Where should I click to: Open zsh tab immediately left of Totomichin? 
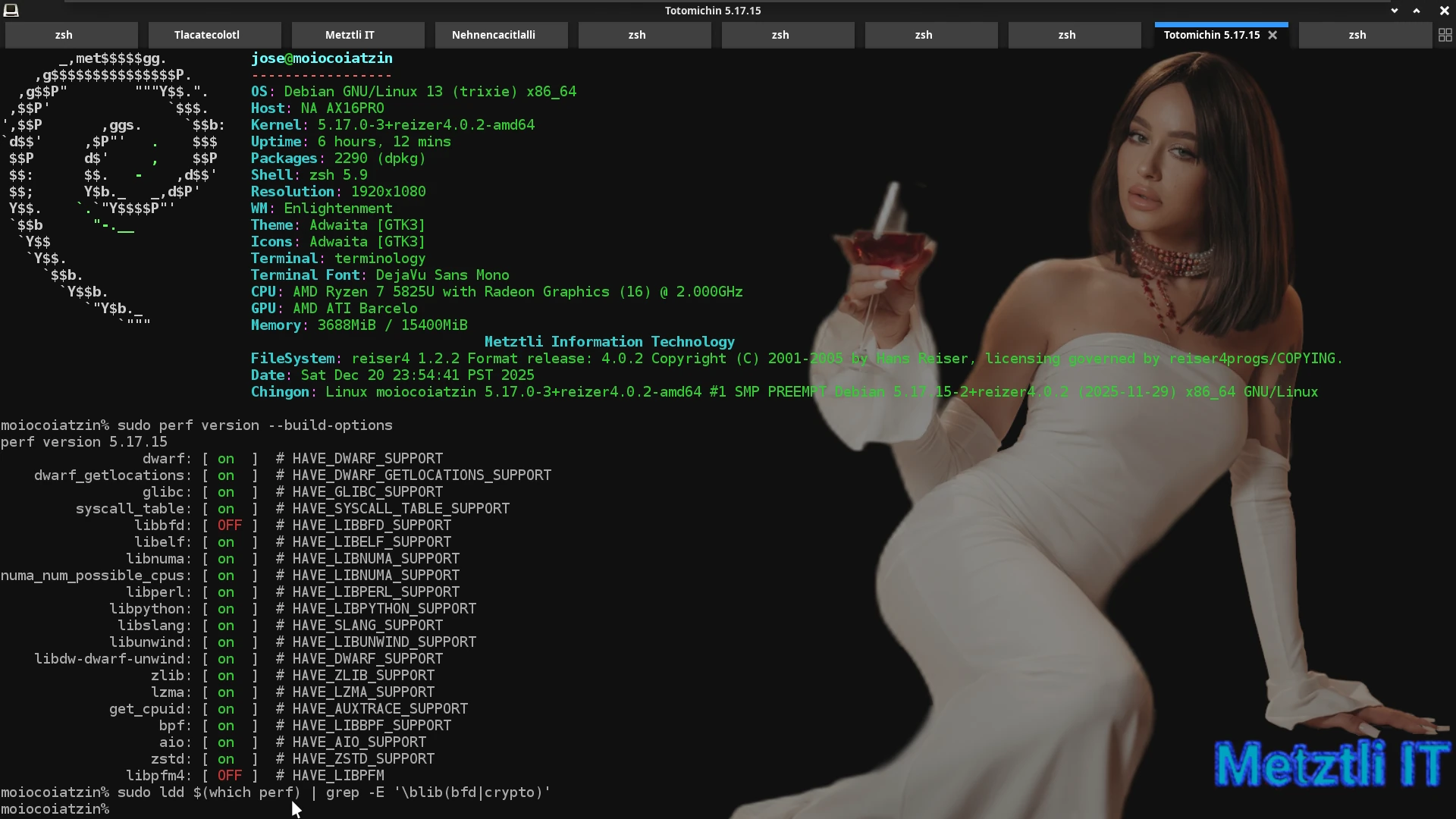1067,35
